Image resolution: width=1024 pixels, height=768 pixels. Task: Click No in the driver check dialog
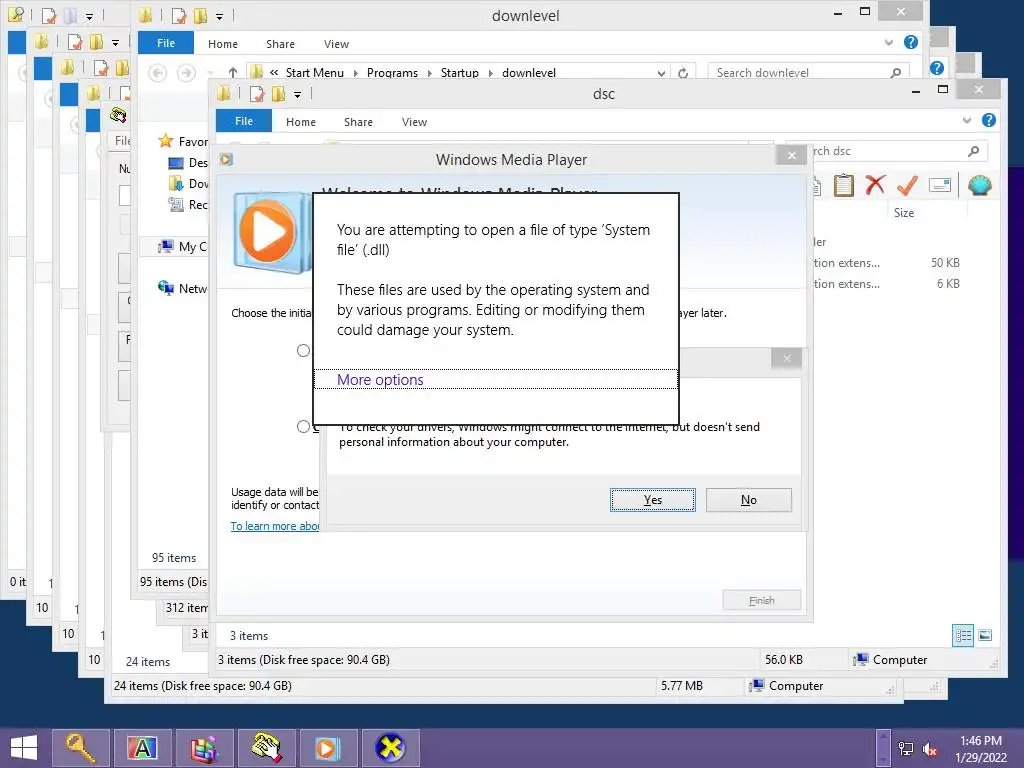(x=748, y=500)
